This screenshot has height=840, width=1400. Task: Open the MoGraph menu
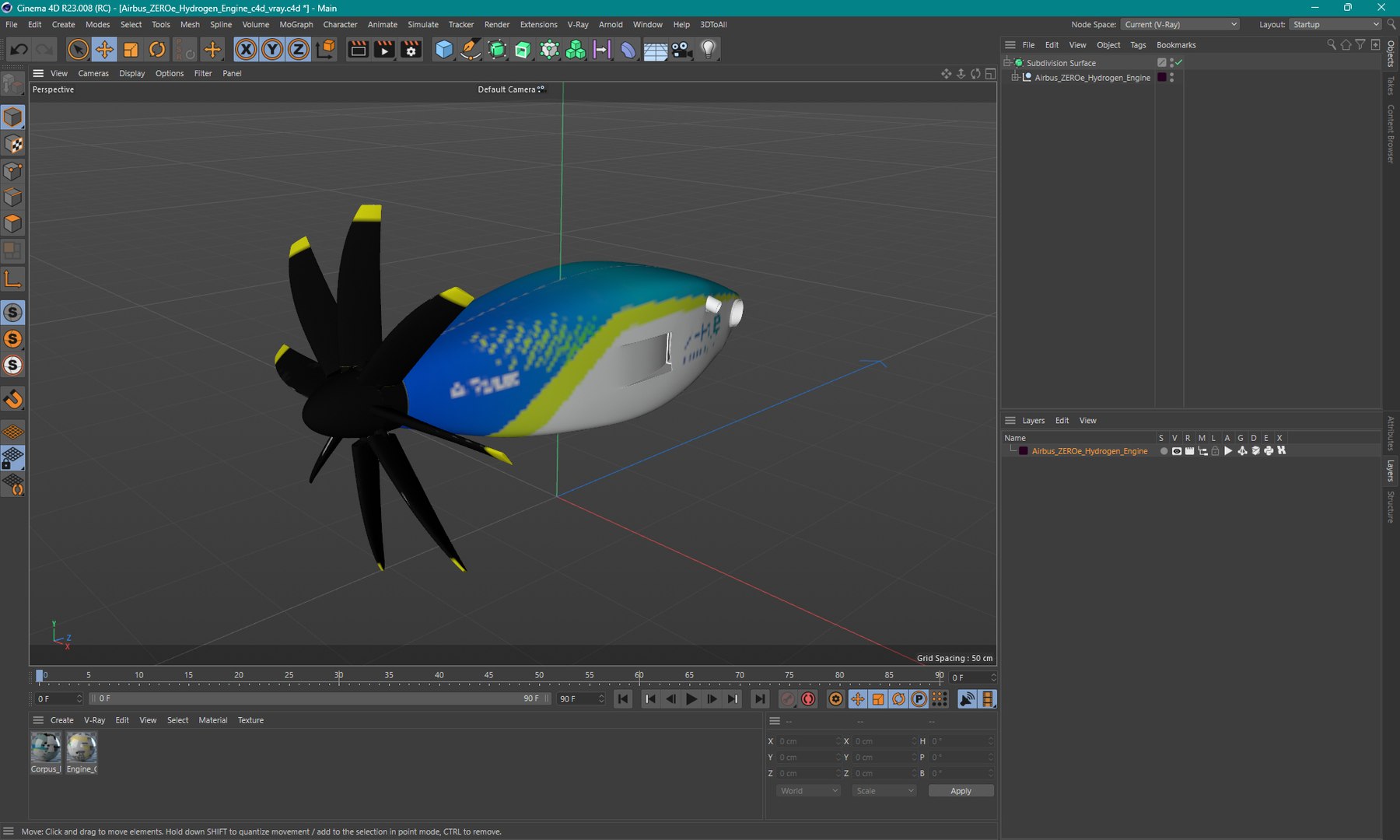tap(296, 25)
